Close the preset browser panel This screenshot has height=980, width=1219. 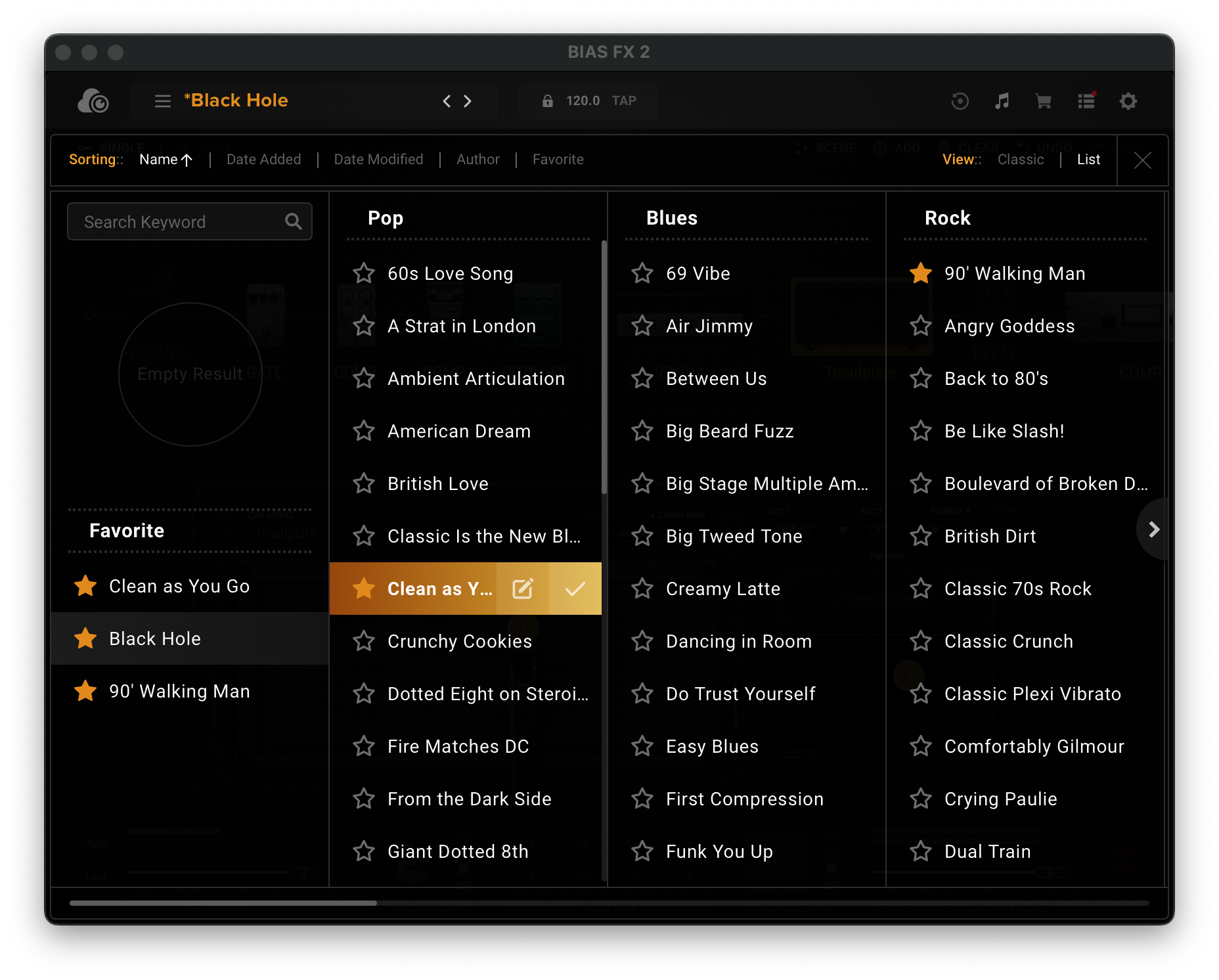[1143, 160]
